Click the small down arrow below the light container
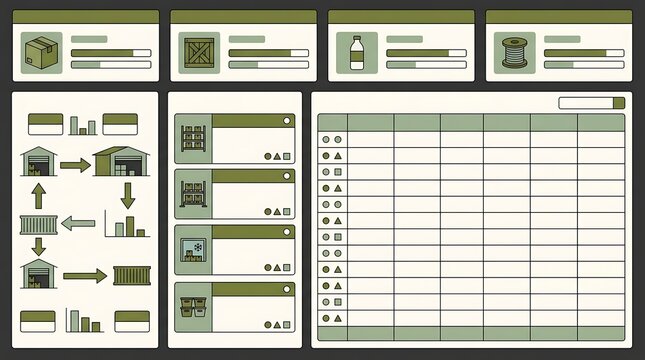 39,246
